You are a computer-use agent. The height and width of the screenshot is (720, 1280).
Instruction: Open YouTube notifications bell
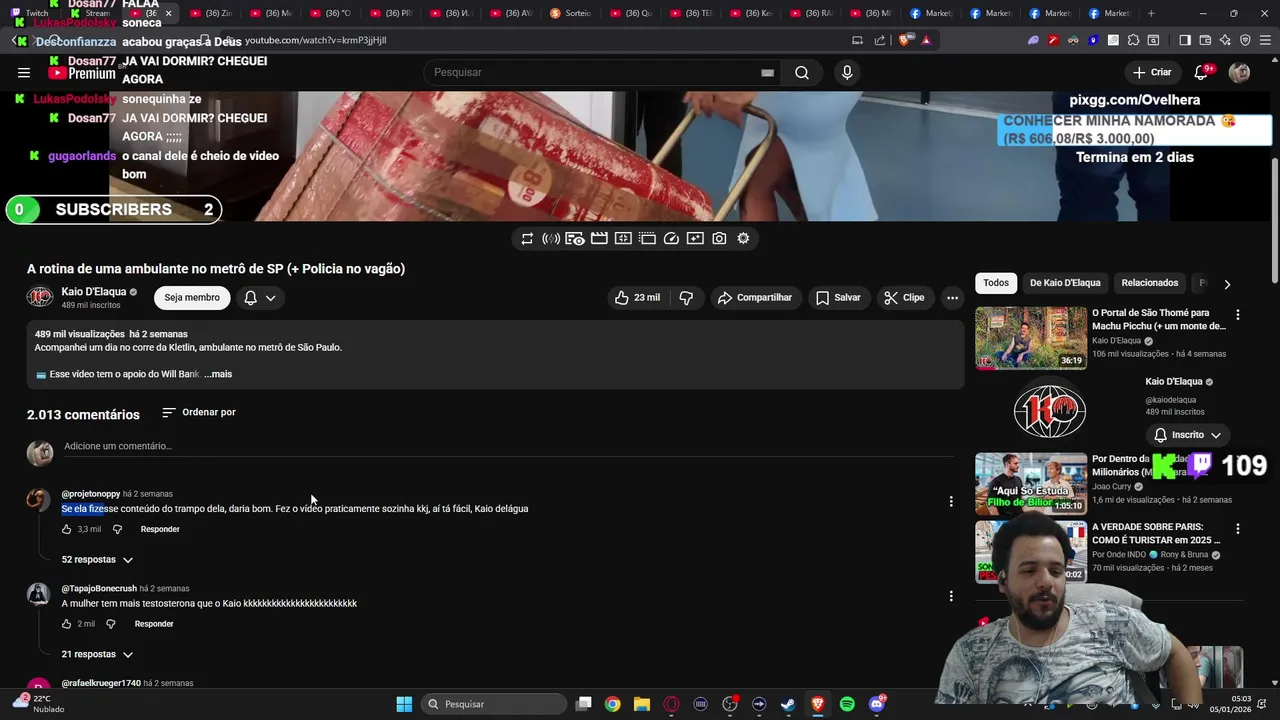coord(1202,72)
